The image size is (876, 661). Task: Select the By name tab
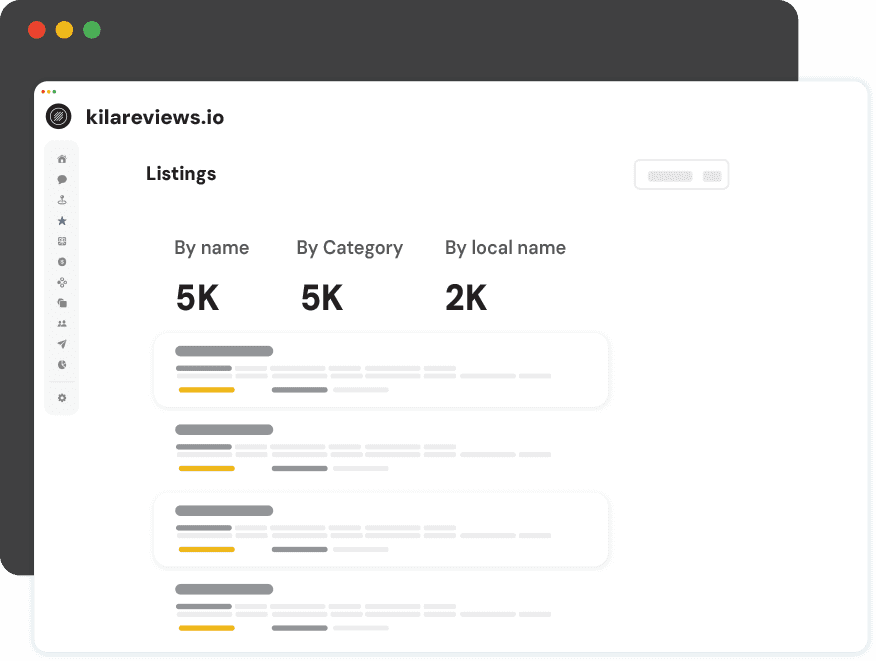tap(212, 248)
